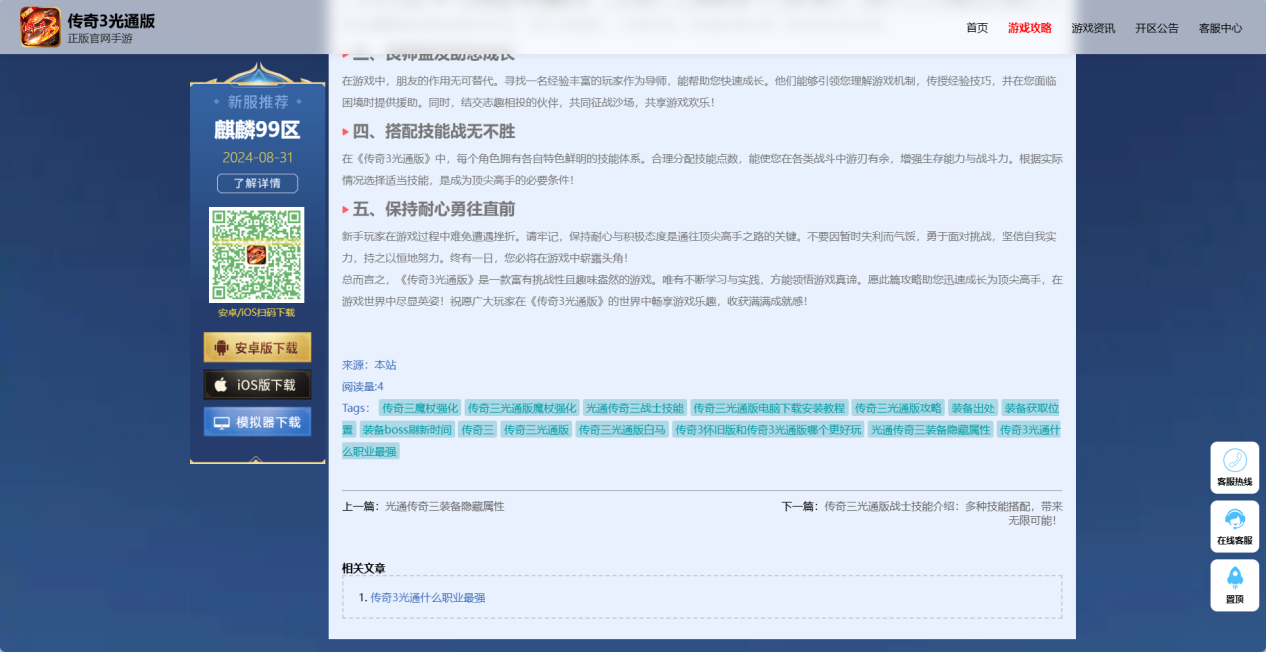Click the monitor icon on 模拟器下载
Viewport: 1266px width, 652px height.
[x=221, y=421]
